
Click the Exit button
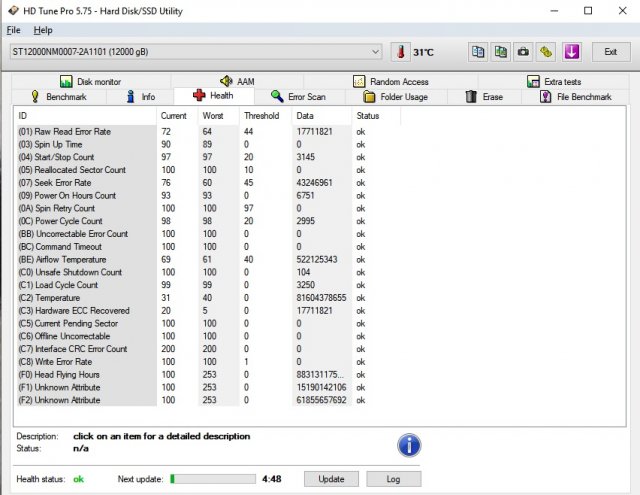click(611, 52)
